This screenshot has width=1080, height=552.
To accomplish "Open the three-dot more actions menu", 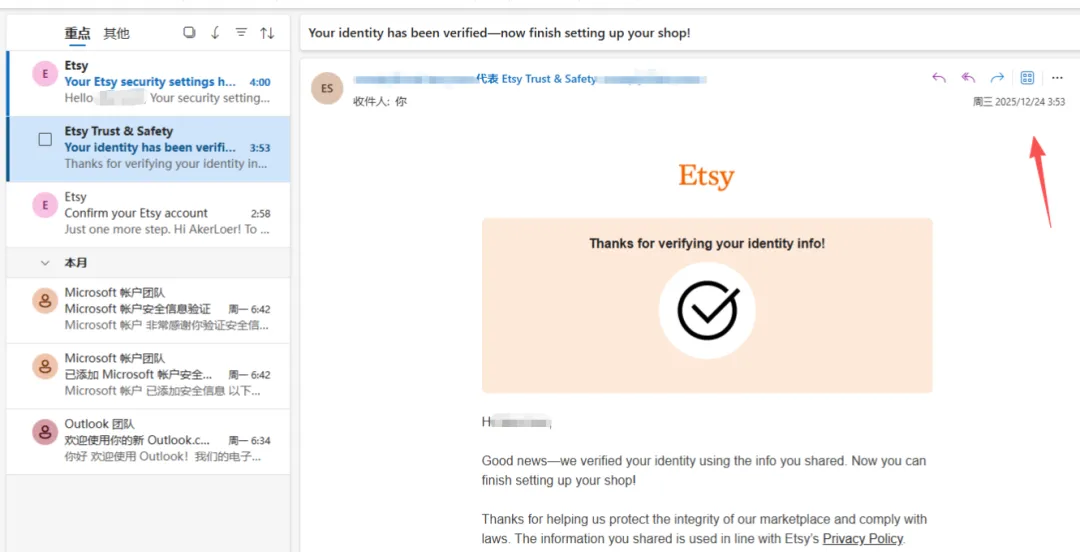I will [1057, 78].
